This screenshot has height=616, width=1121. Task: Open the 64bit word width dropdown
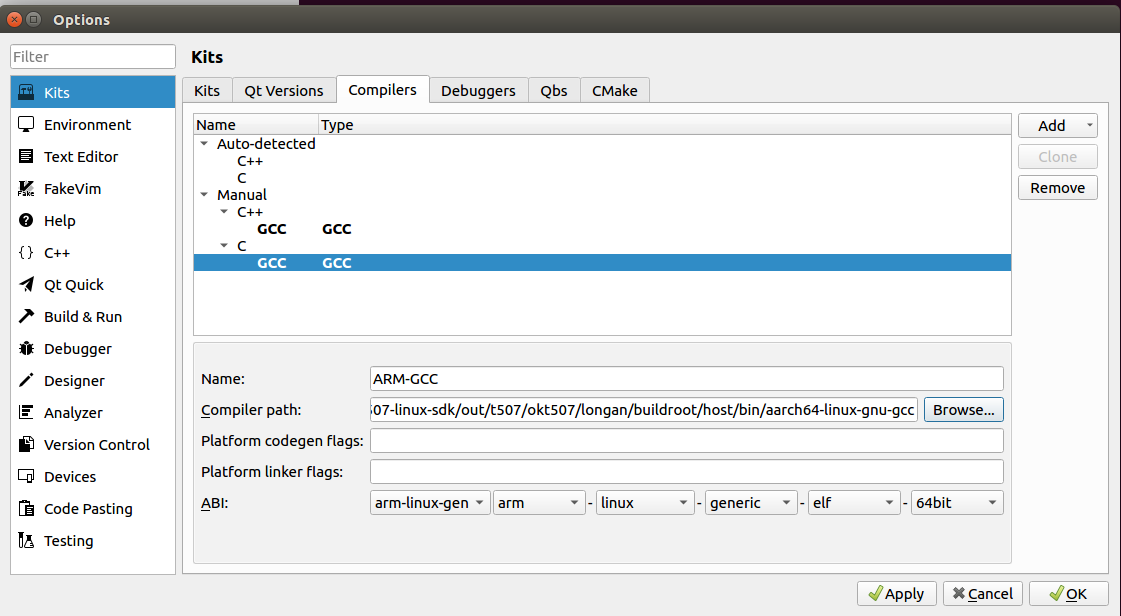(957, 502)
